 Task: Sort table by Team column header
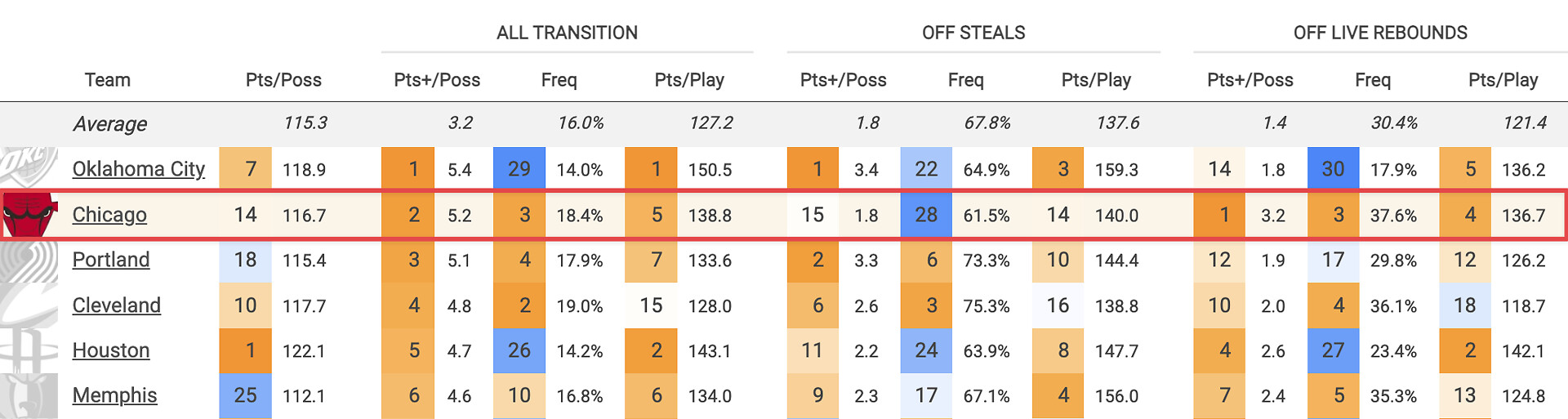(x=108, y=80)
